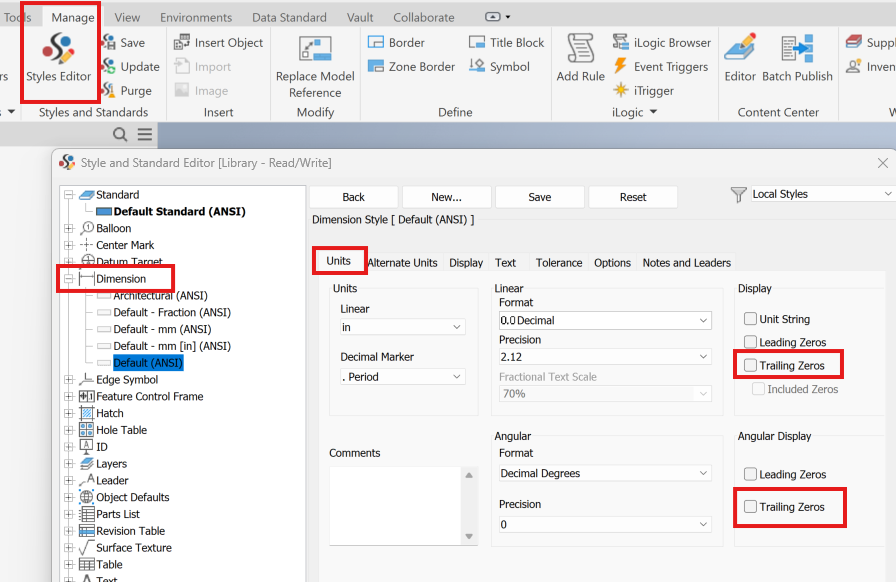The image size is (896, 582).
Task: Switch to the Tolerance tab
Action: pos(558,262)
